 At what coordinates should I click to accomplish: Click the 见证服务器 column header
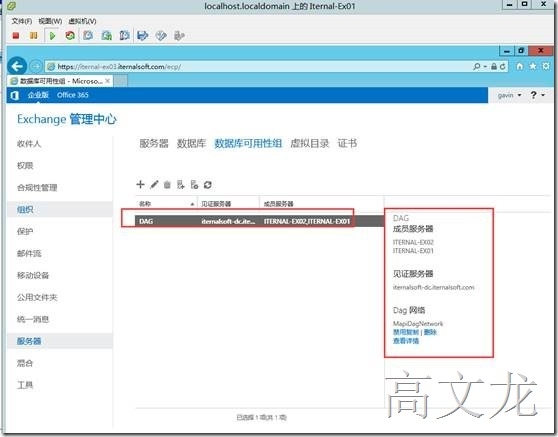coord(228,204)
